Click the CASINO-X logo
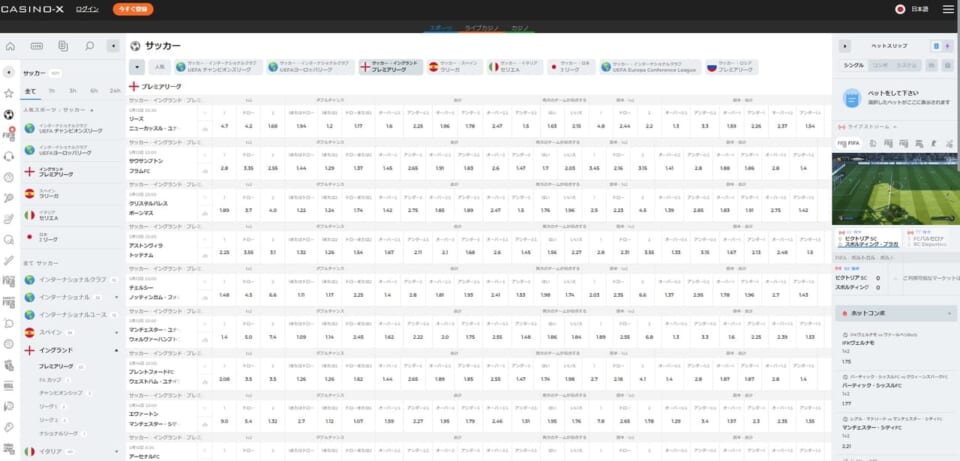This screenshot has width=960, height=461. tap(32, 9)
